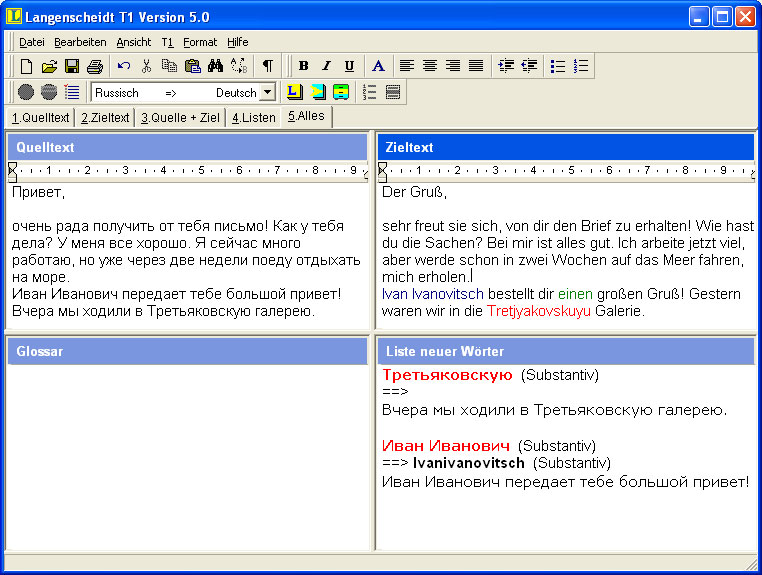Click the green cabinet archive icon
762x575 pixels.
click(x=341, y=92)
